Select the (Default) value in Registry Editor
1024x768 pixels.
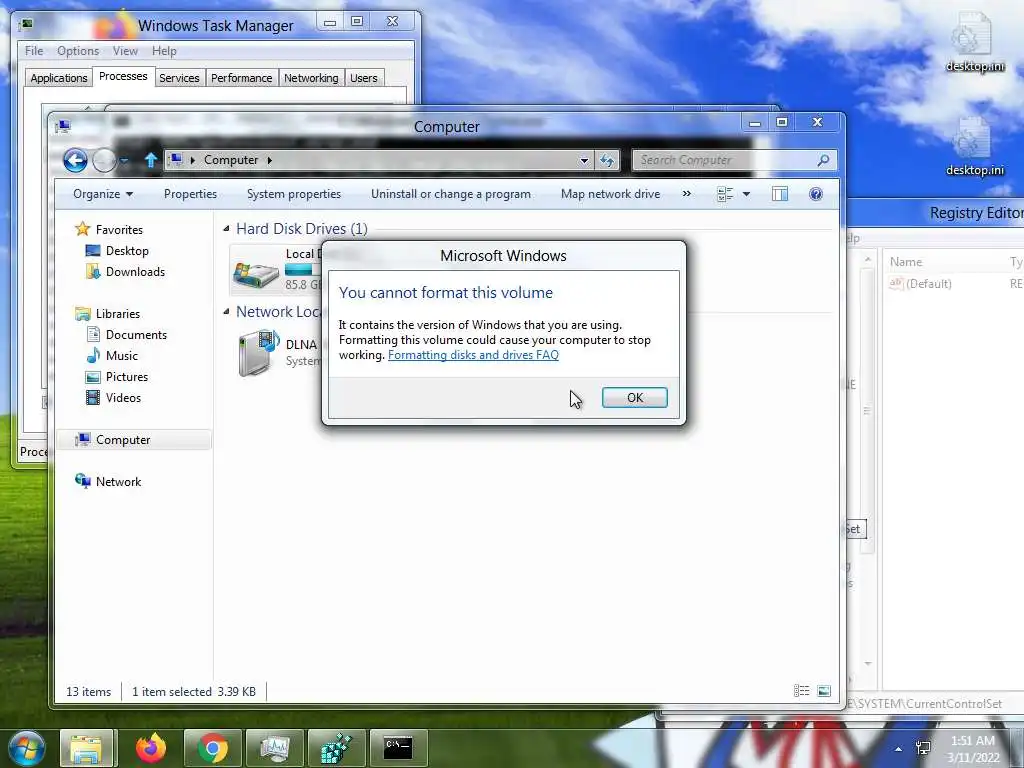pyautogui.click(x=921, y=283)
